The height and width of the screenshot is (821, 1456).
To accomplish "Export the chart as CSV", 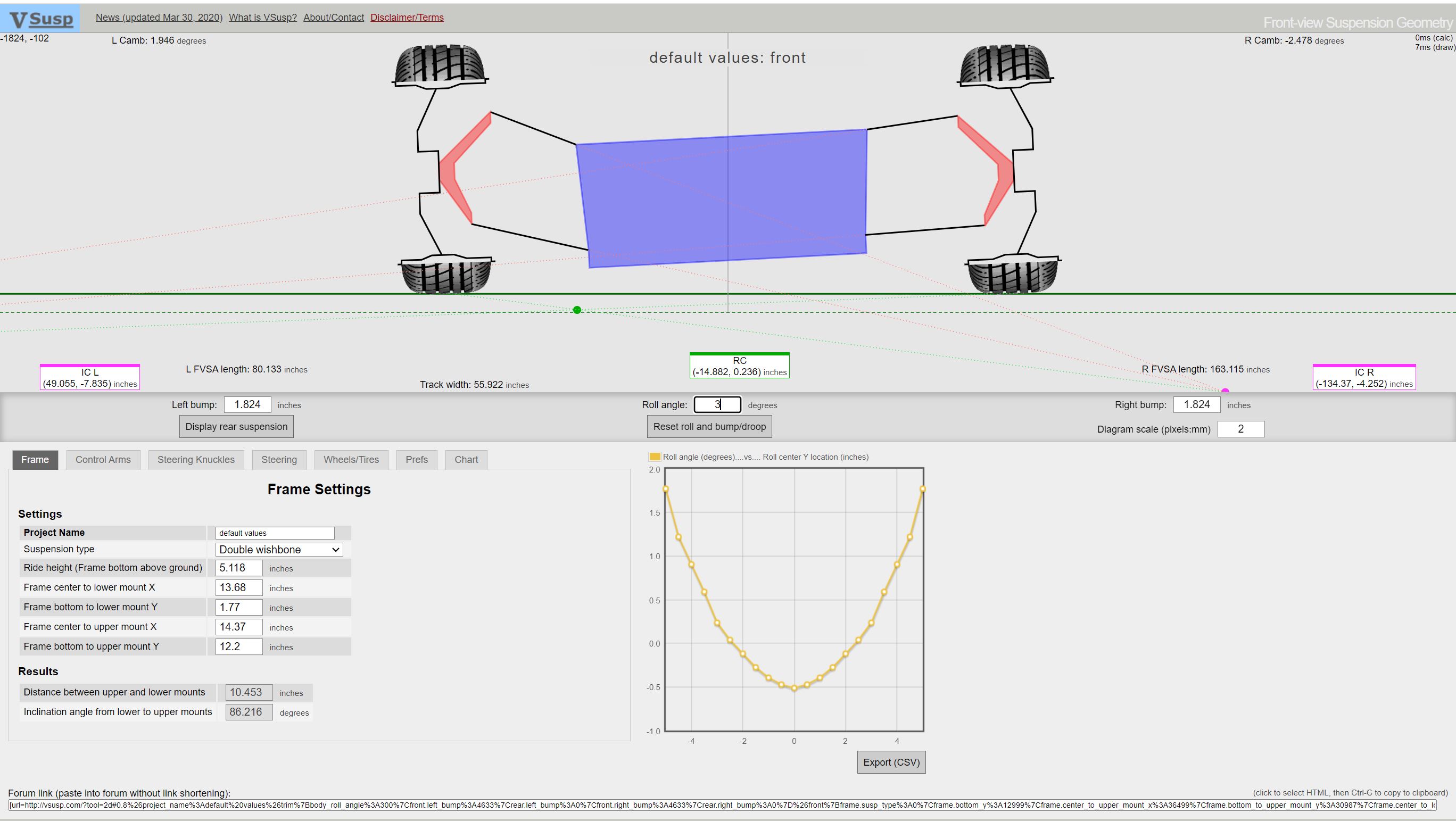I will tap(891, 762).
